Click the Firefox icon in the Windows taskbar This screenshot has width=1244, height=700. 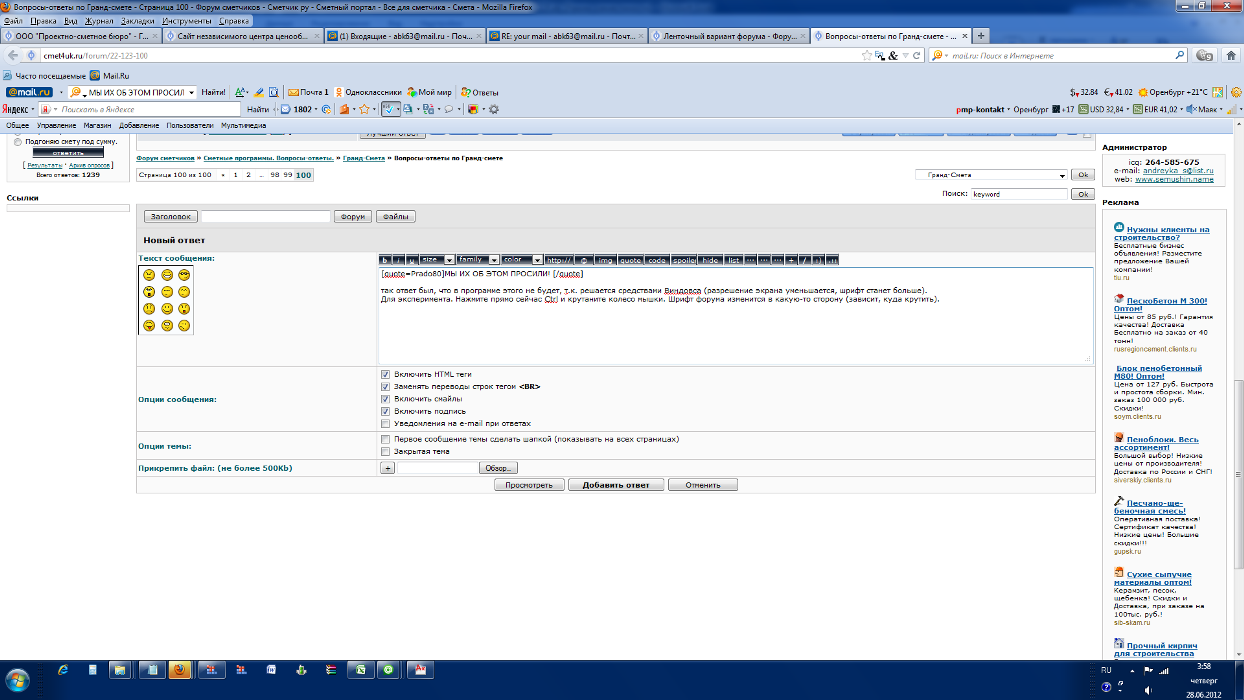[x=180, y=668]
